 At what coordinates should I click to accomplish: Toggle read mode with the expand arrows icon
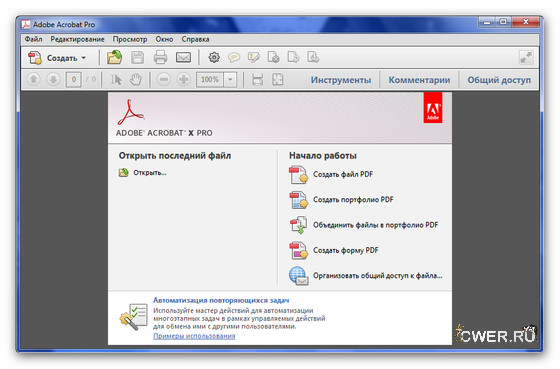click(526, 58)
